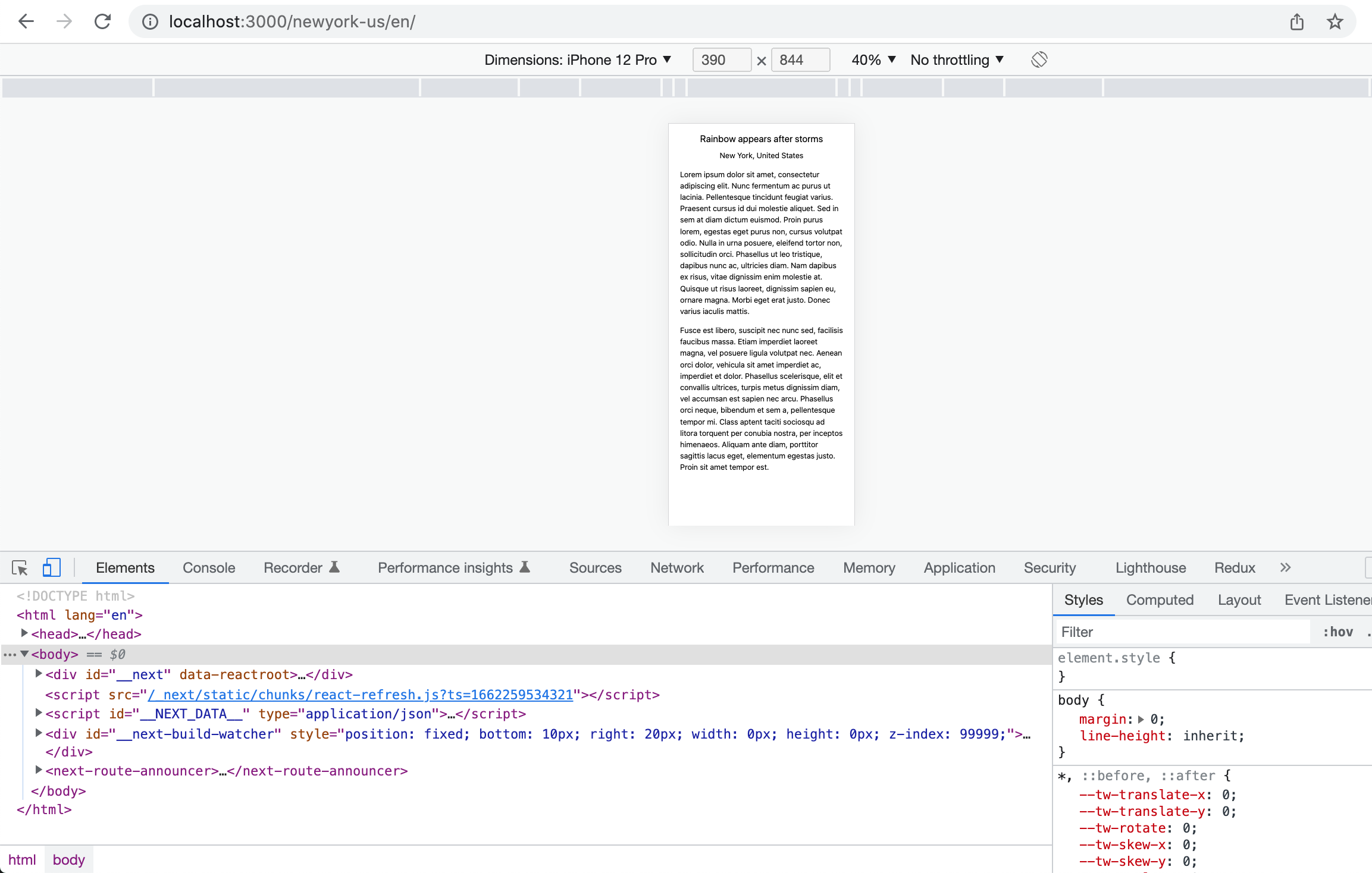Open the Sources tab

click(x=595, y=568)
